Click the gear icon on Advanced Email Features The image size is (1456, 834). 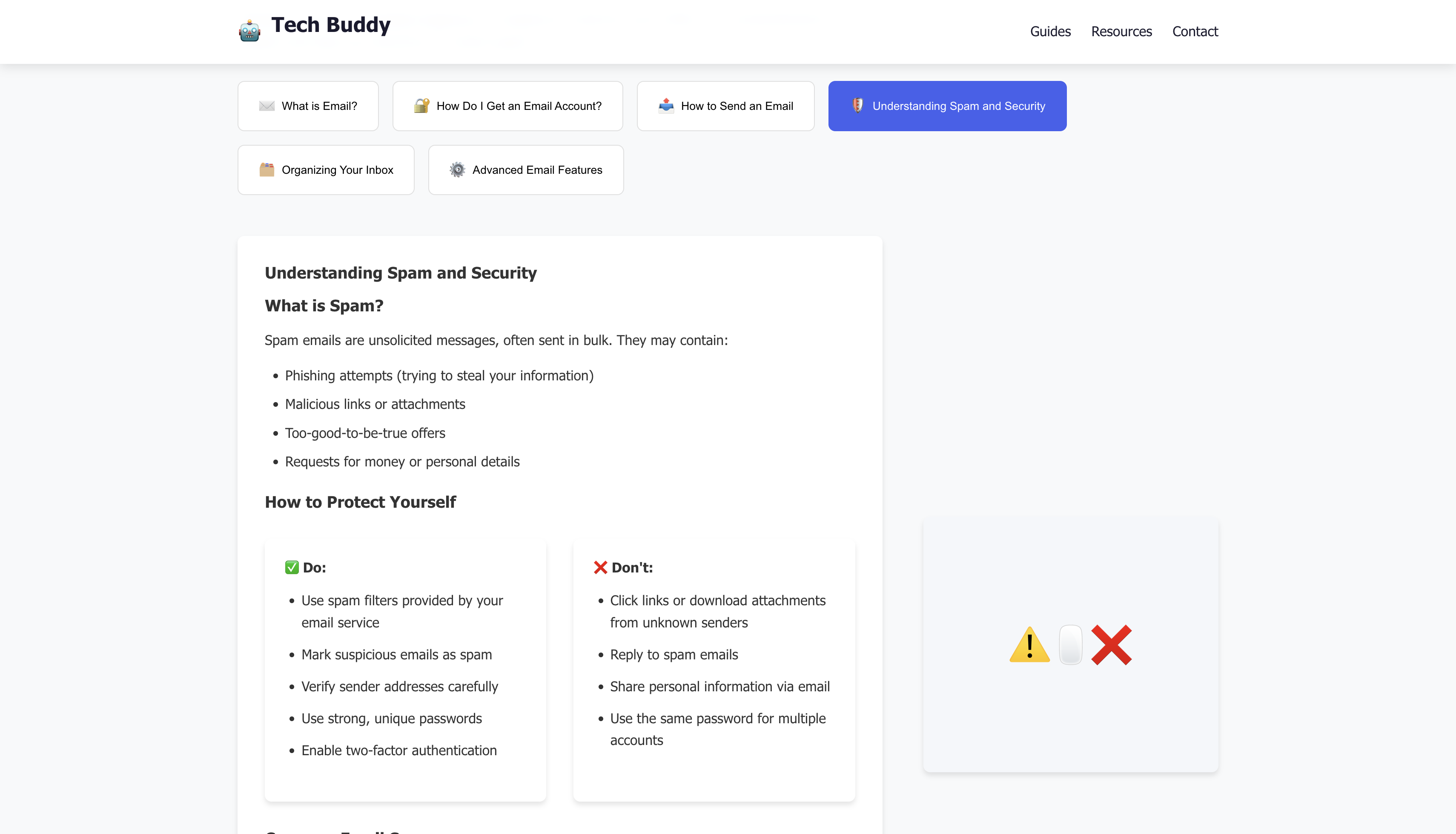457,170
